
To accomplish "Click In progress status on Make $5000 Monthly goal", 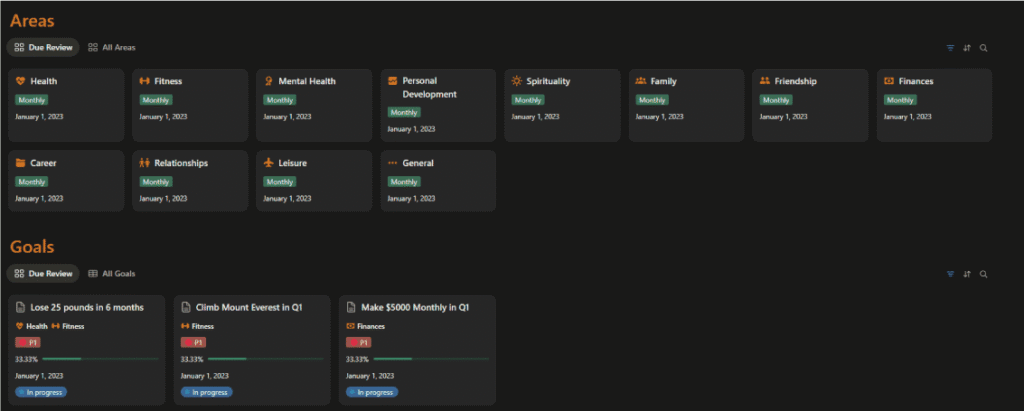I will pos(372,392).
